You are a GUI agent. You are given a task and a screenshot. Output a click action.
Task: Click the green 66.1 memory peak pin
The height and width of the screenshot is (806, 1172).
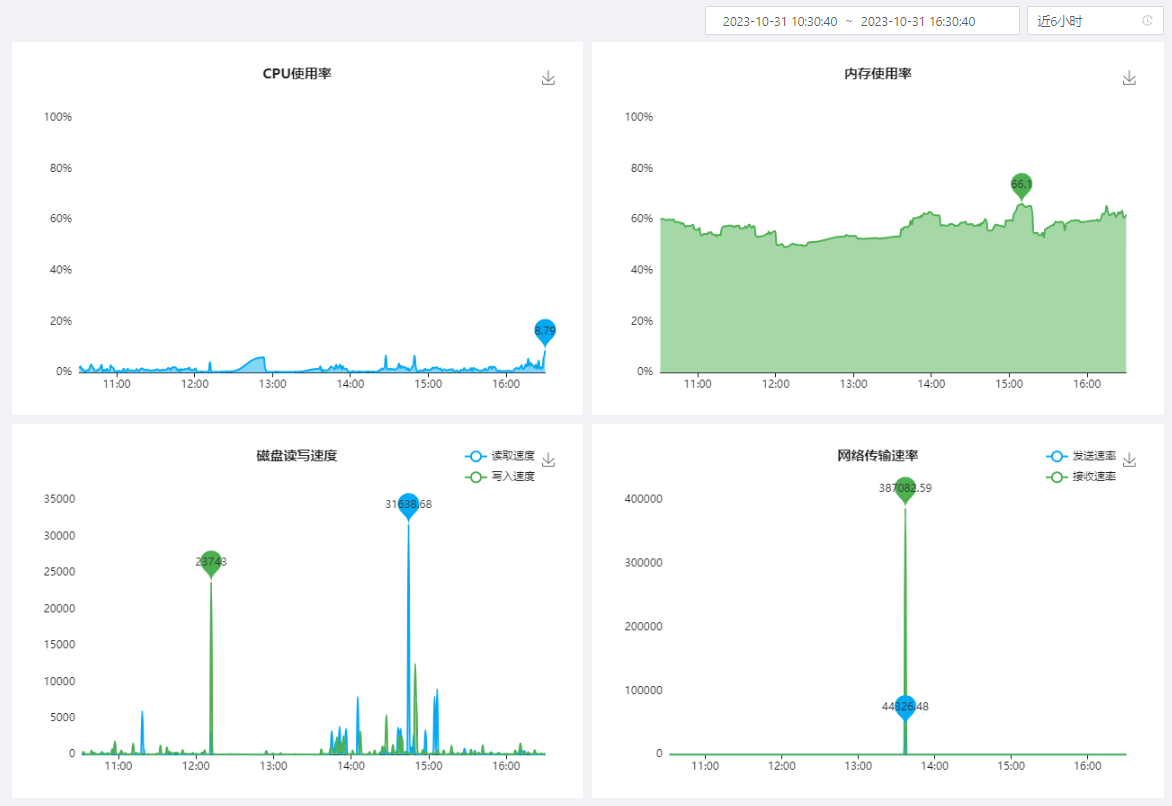tap(1021, 184)
